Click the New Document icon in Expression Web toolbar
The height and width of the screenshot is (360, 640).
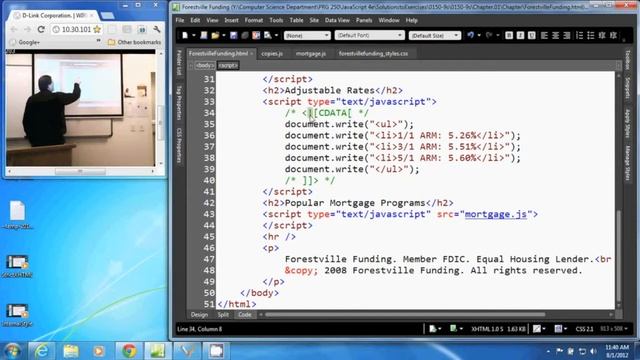click(x=185, y=36)
